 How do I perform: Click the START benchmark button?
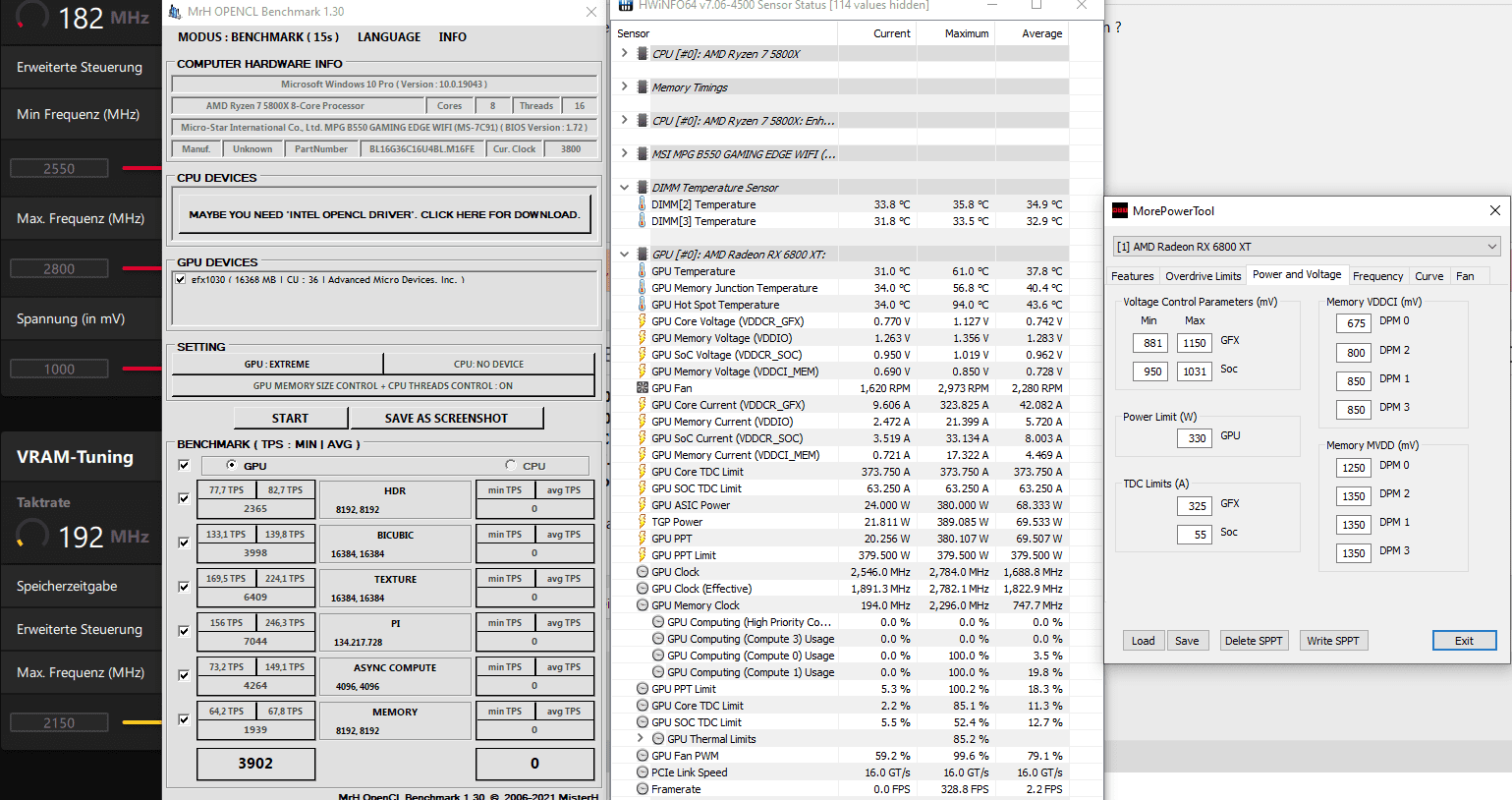click(290, 418)
